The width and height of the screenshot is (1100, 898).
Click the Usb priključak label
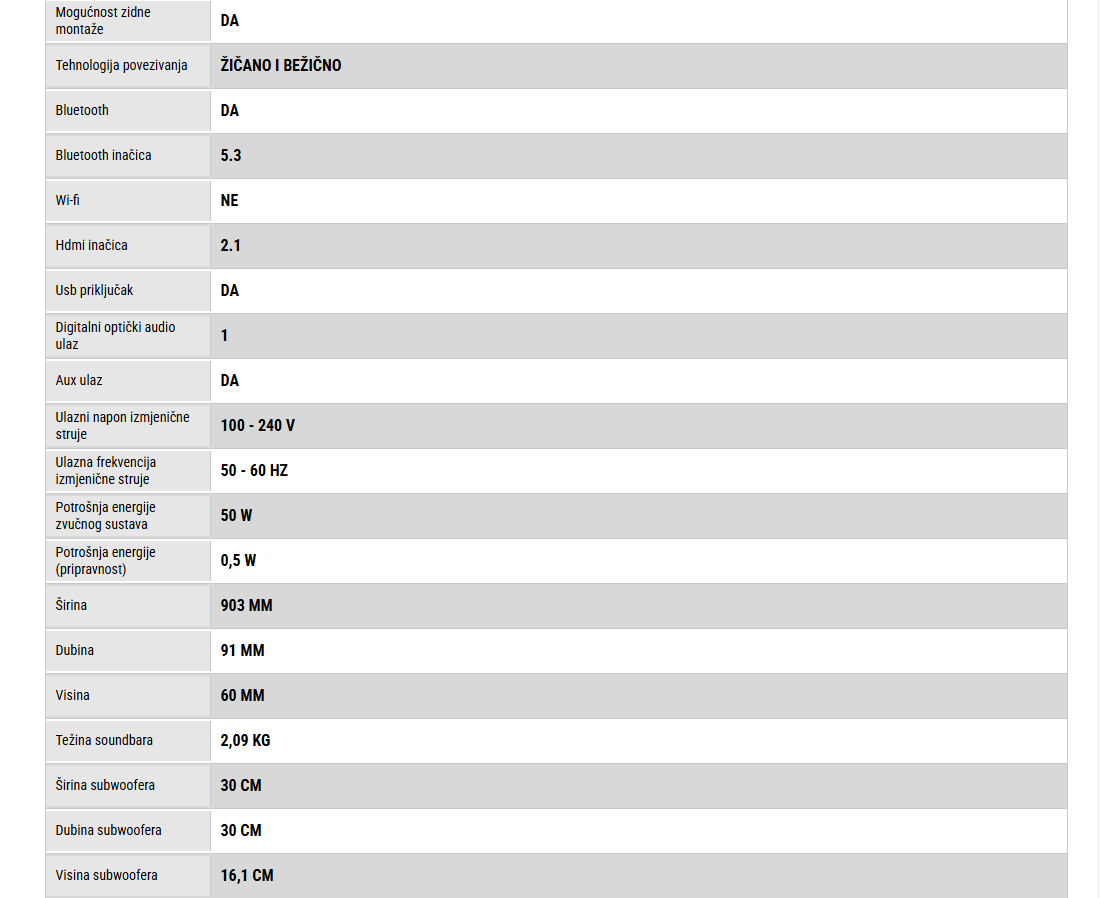coord(94,290)
